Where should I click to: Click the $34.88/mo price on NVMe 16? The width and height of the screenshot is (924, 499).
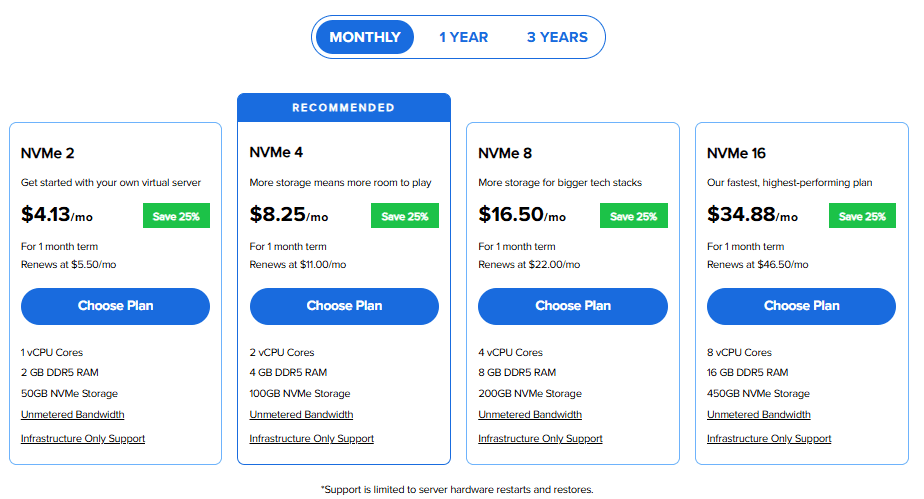pos(752,215)
